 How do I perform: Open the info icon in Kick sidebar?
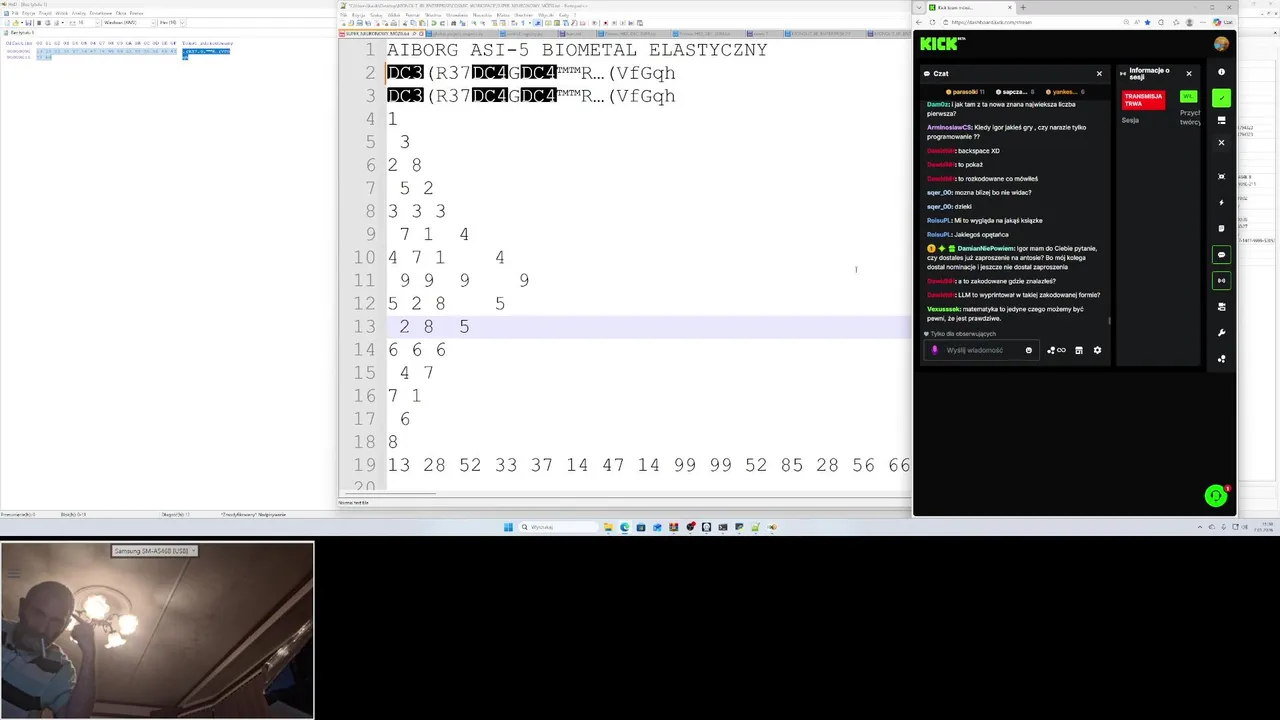[x=1221, y=72]
